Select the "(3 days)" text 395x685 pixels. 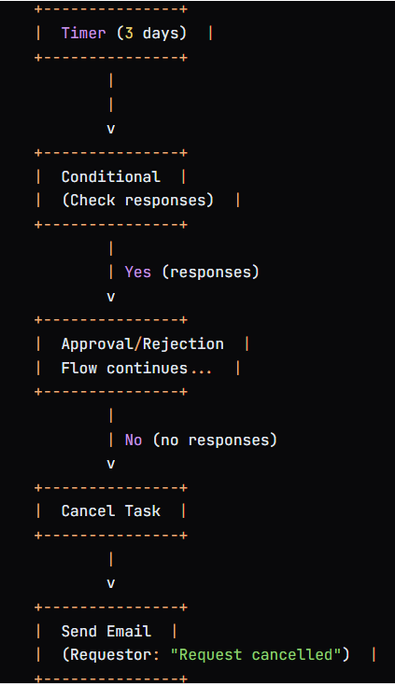[152, 34]
